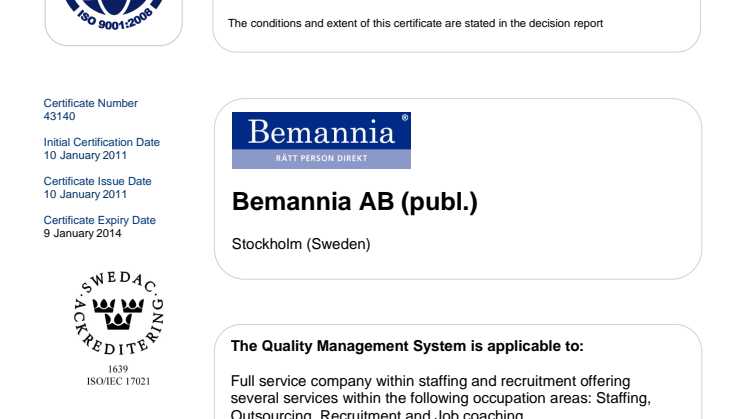Select the certificate number 43140
746x419 pixels.
(x=60, y=116)
